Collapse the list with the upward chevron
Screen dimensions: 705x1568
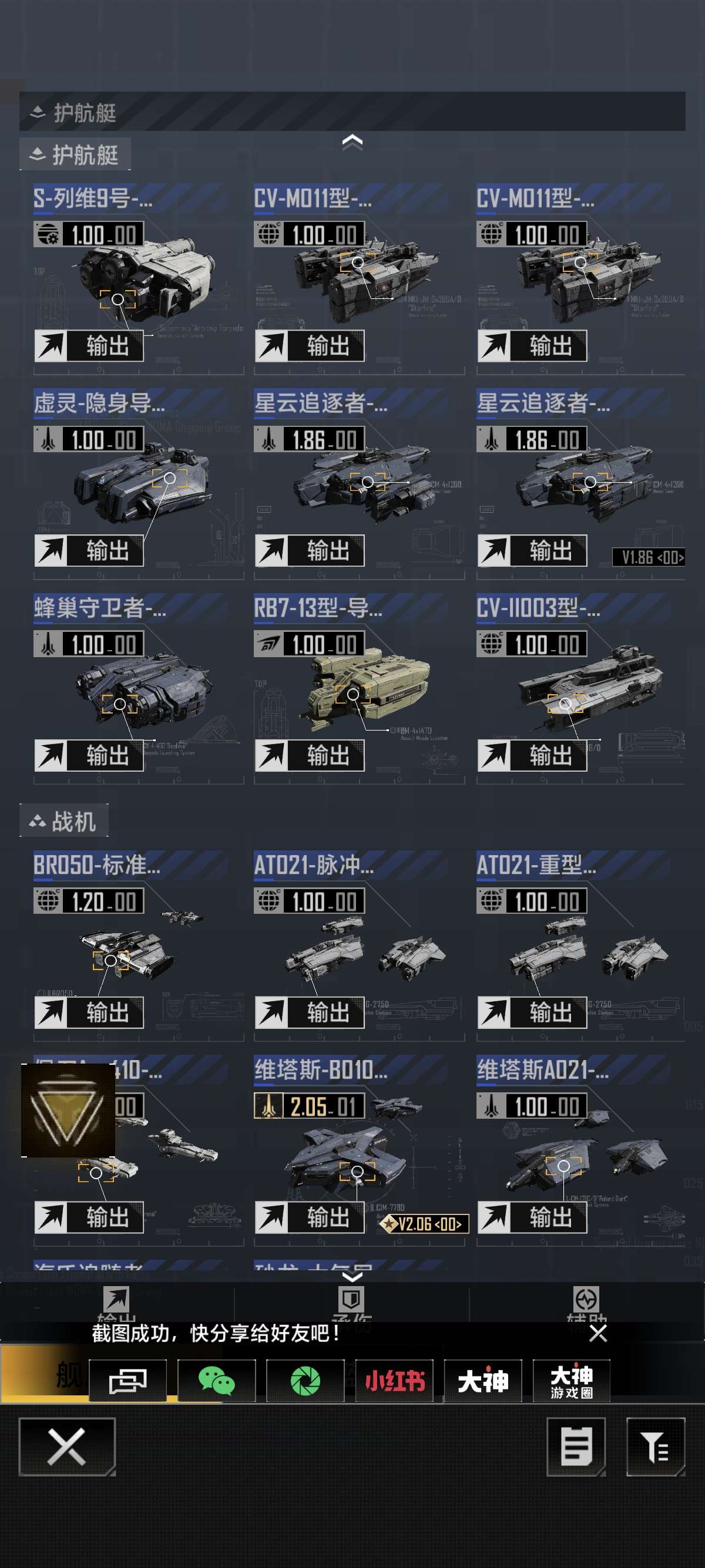click(x=352, y=143)
